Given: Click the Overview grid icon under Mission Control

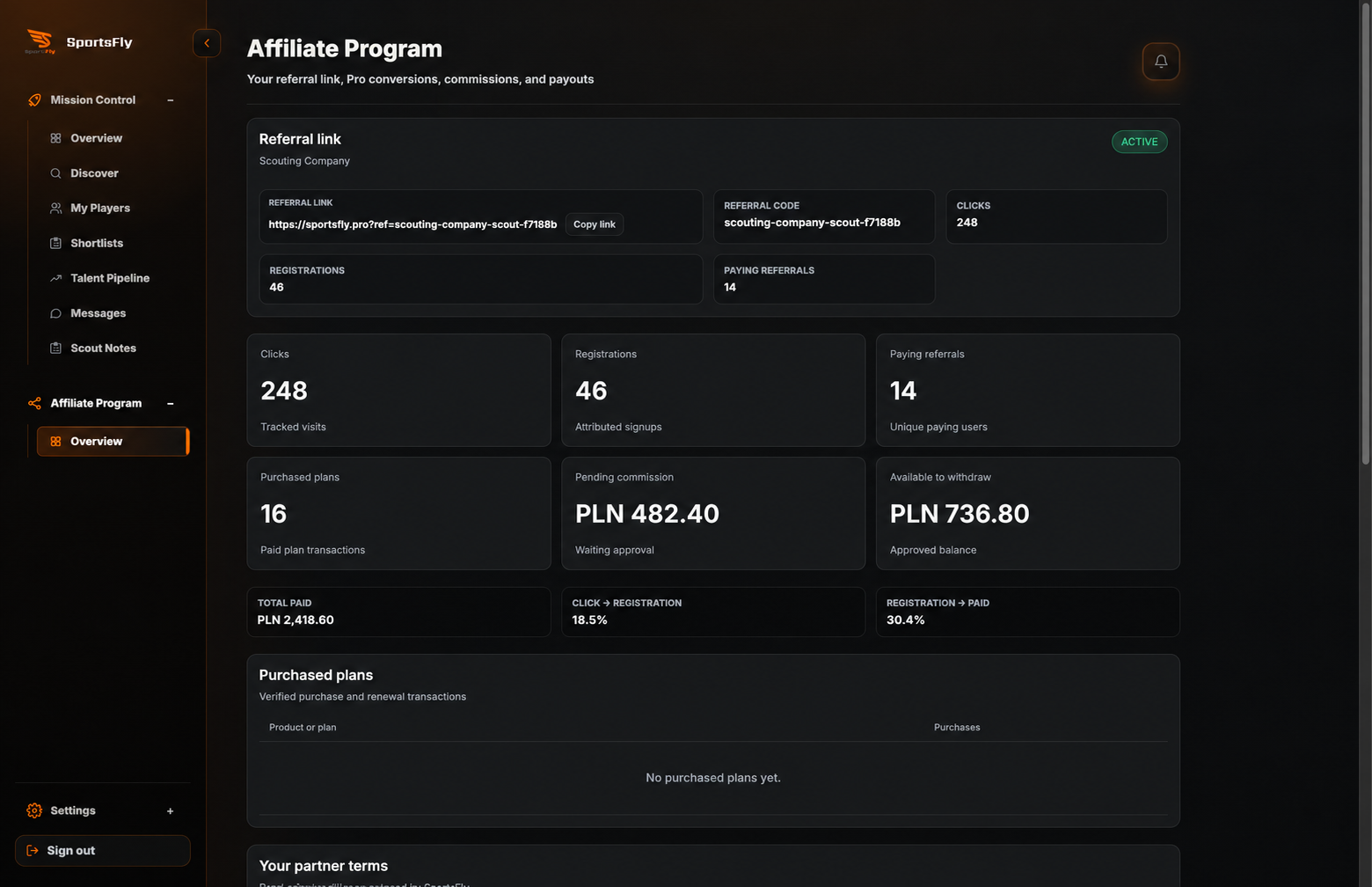Looking at the screenshot, I should pyautogui.click(x=55, y=138).
